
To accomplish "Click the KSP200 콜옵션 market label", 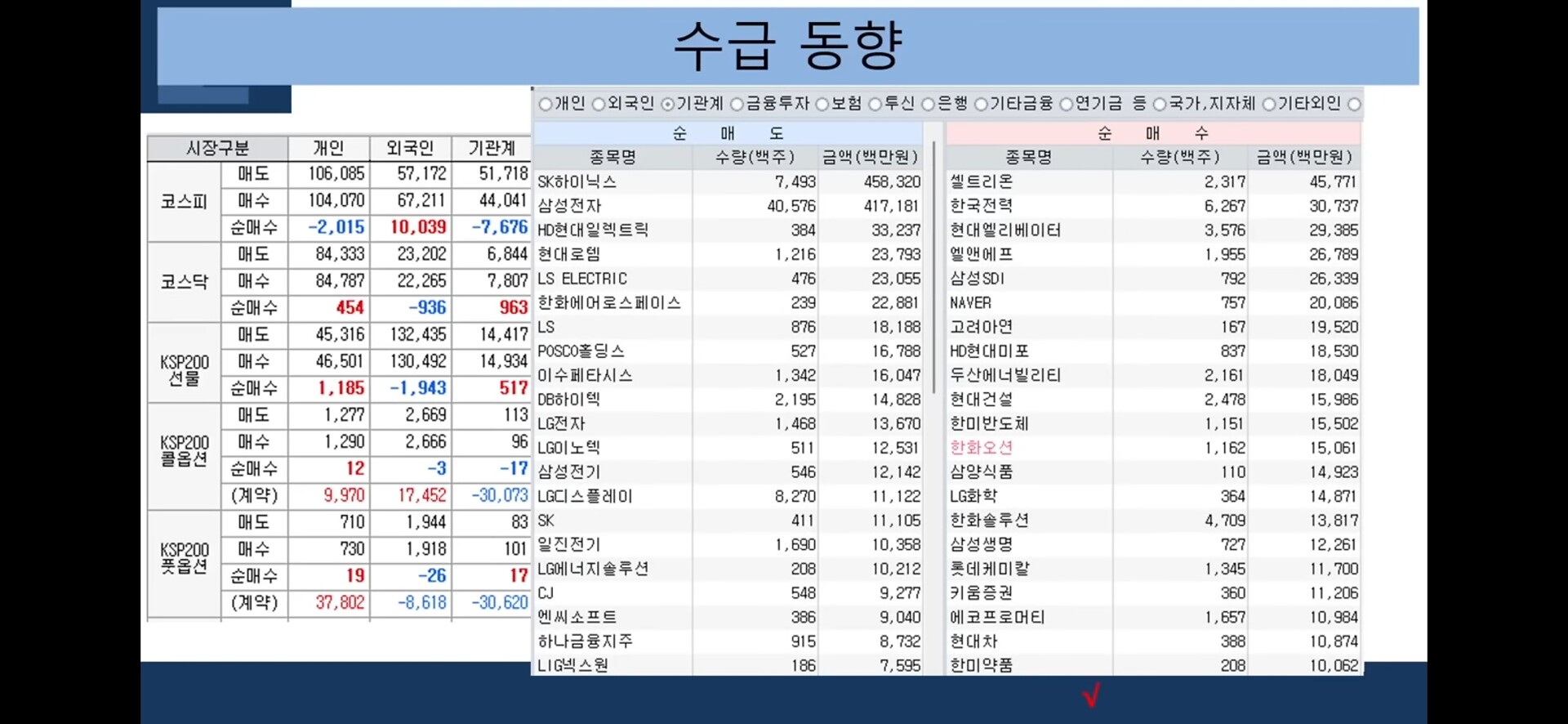I will (185, 450).
